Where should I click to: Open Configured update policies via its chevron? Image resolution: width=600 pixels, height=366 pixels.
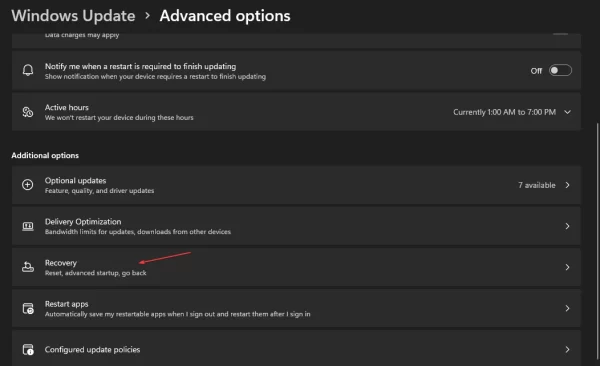(x=567, y=350)
